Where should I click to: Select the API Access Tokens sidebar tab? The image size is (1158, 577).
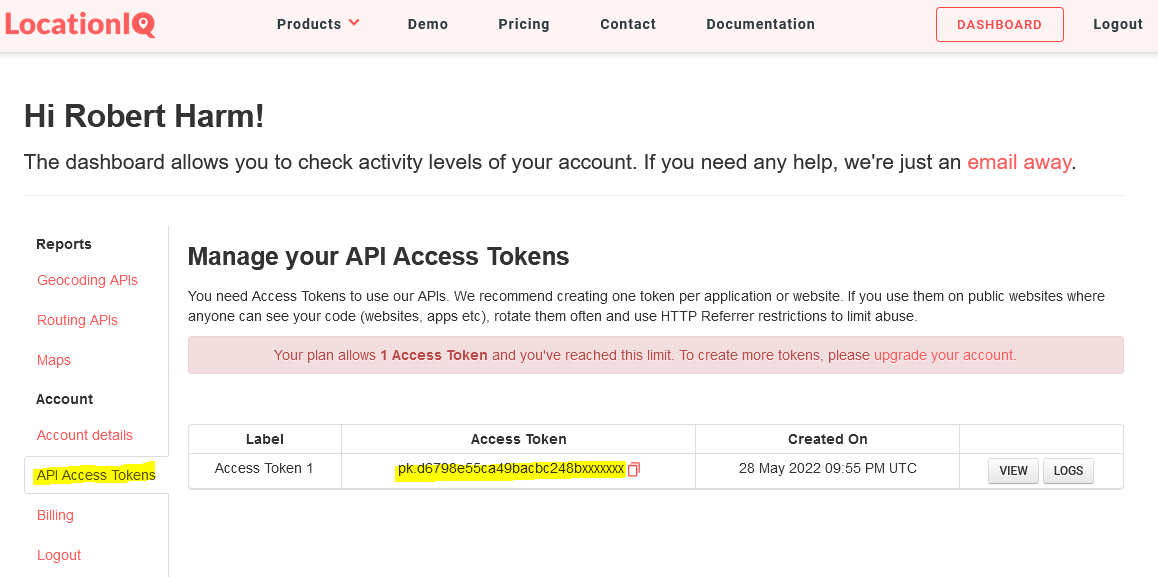(96, 475)
